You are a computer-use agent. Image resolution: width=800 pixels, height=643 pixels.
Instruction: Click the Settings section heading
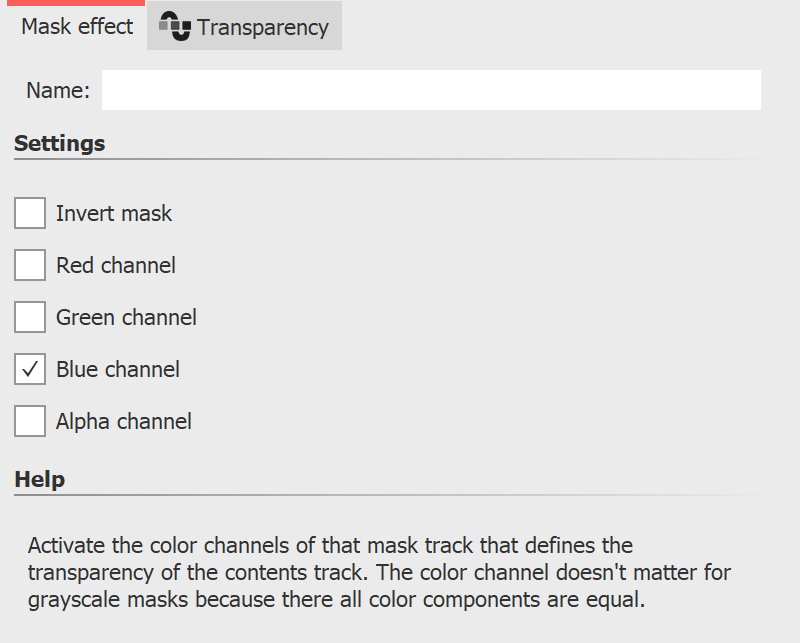click(59, 143)
